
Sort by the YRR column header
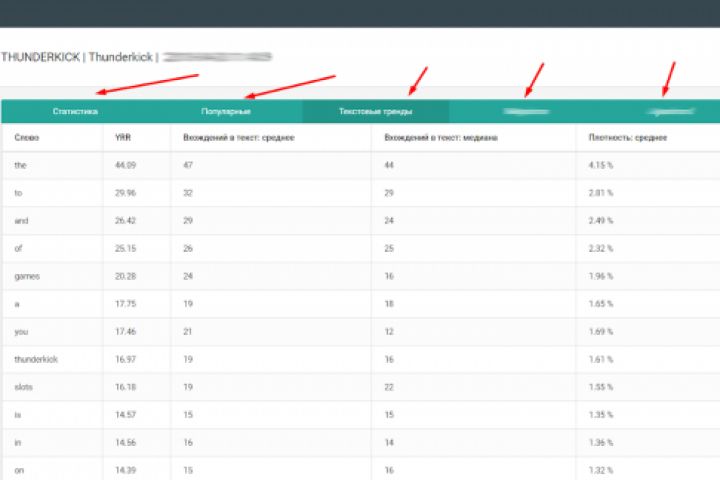click(x=123, y=137)
